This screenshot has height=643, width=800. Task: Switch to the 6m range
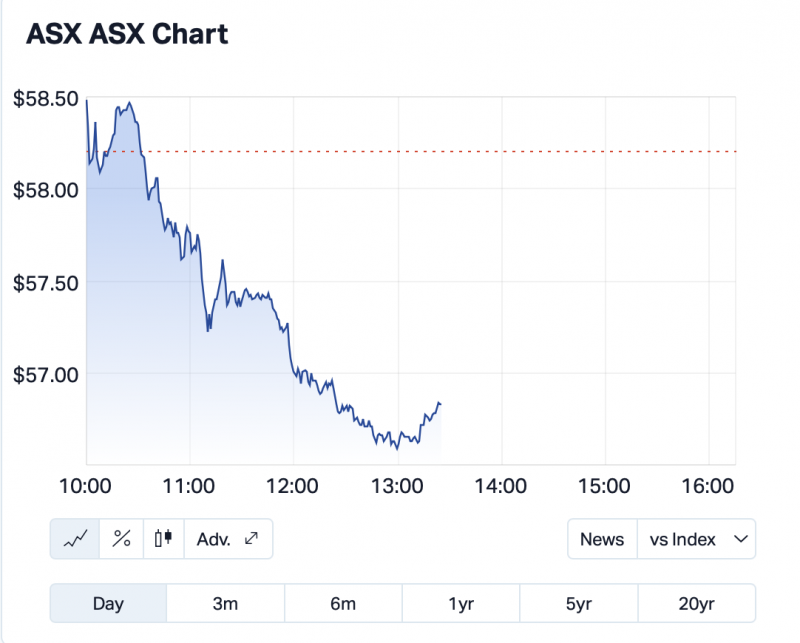pyautogui.click(x=343, y=603)
